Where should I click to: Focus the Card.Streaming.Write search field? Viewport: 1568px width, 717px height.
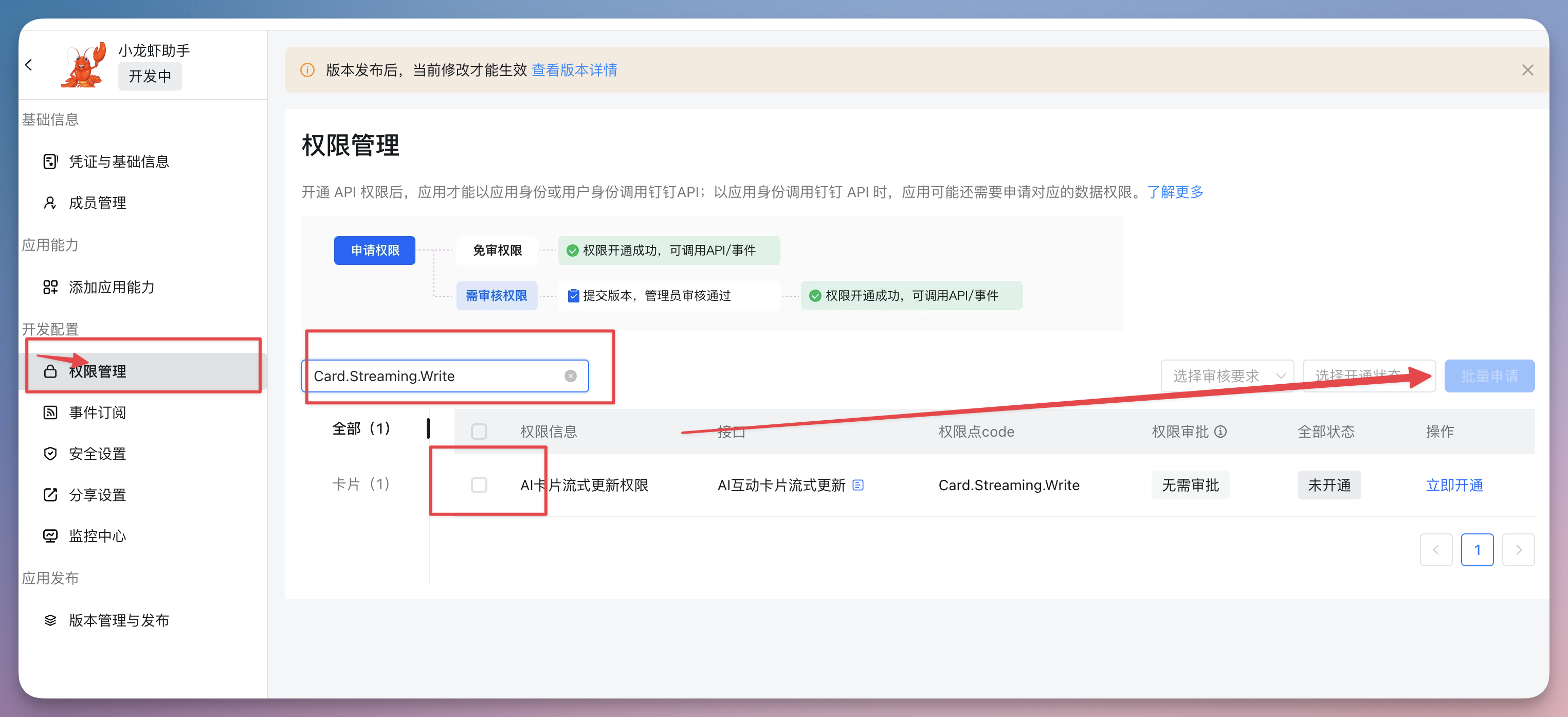pos(445,376)
